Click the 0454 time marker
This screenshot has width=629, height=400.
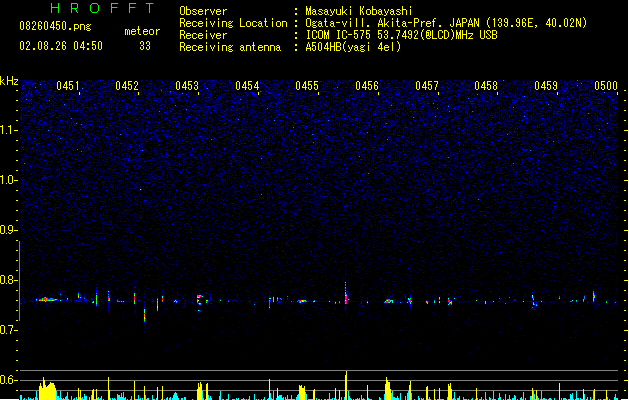click(247, 86)
